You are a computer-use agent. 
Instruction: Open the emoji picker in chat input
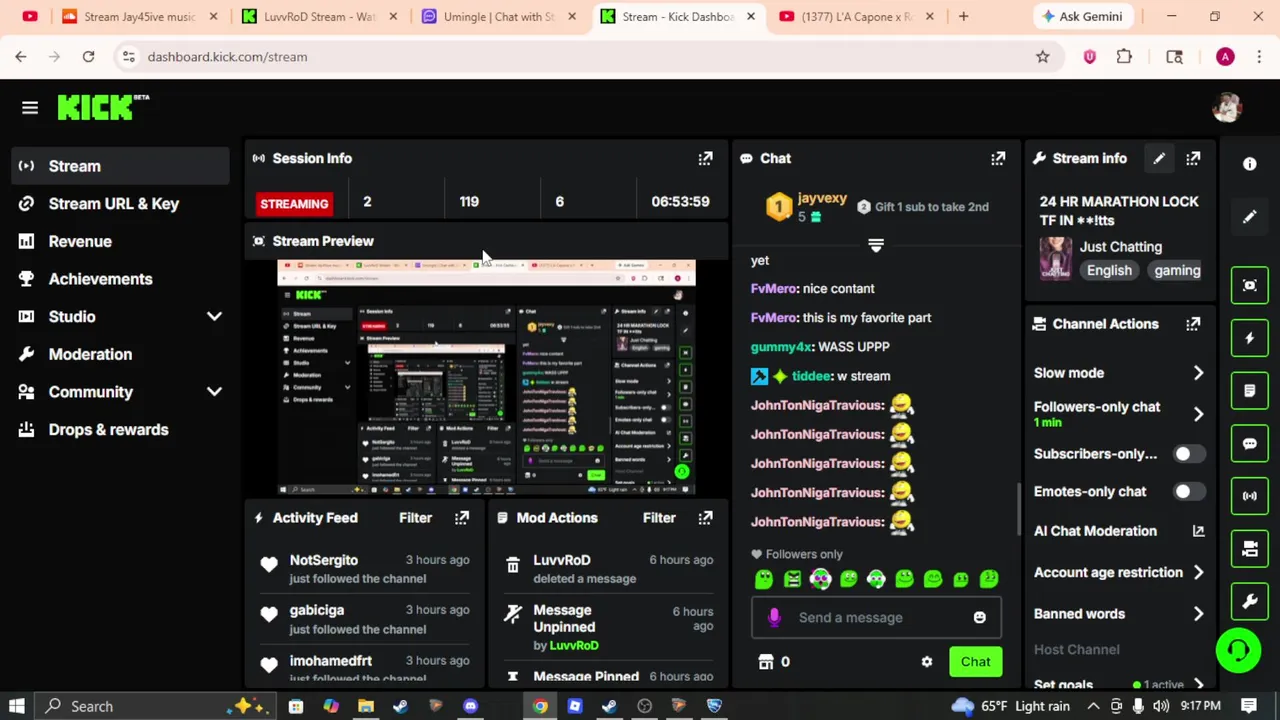[979, 618]
